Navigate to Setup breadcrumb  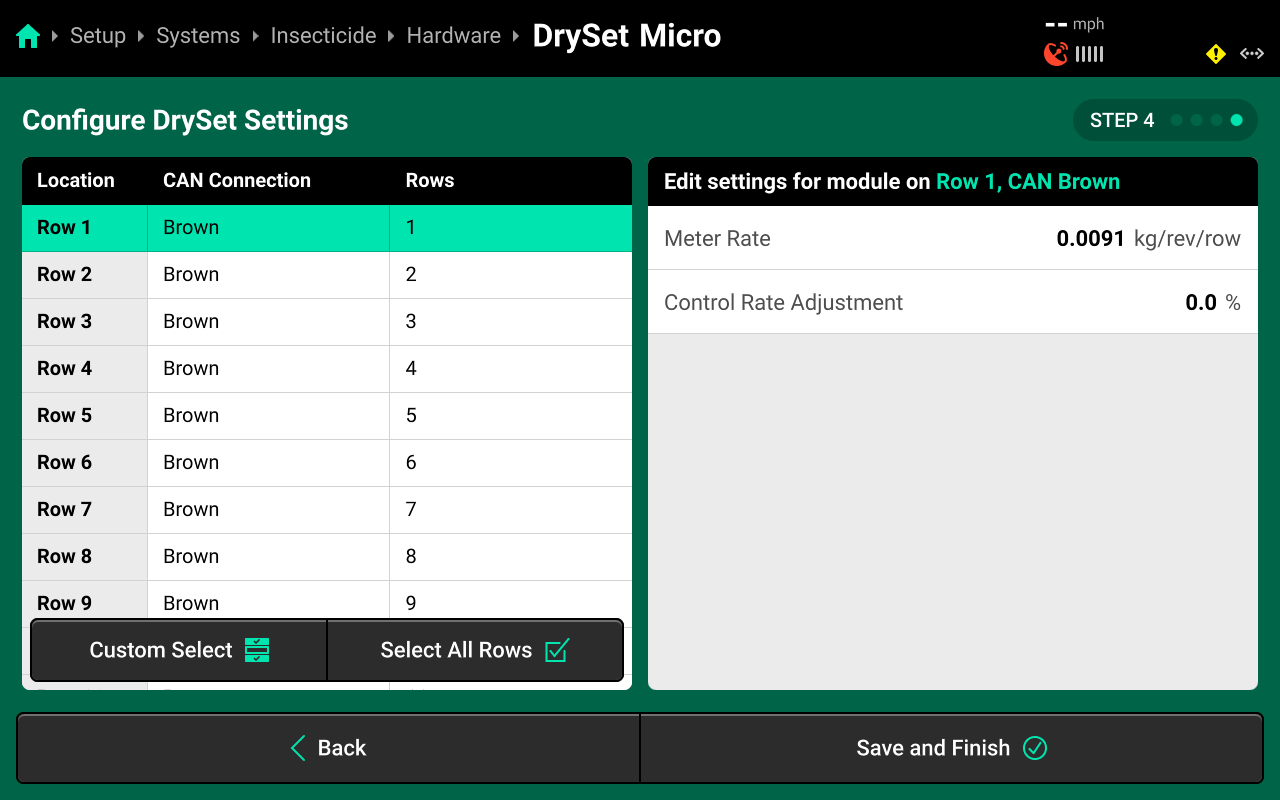click(98, 36)
